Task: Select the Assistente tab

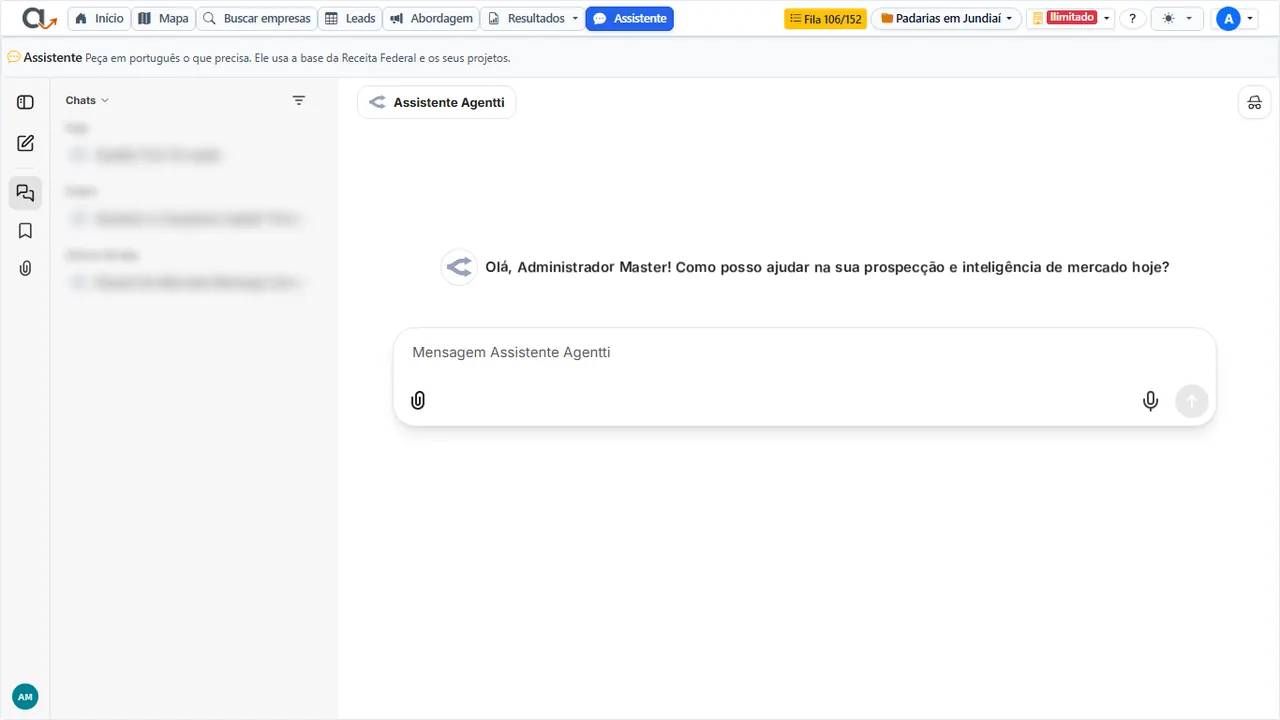Action: (630, 19)
